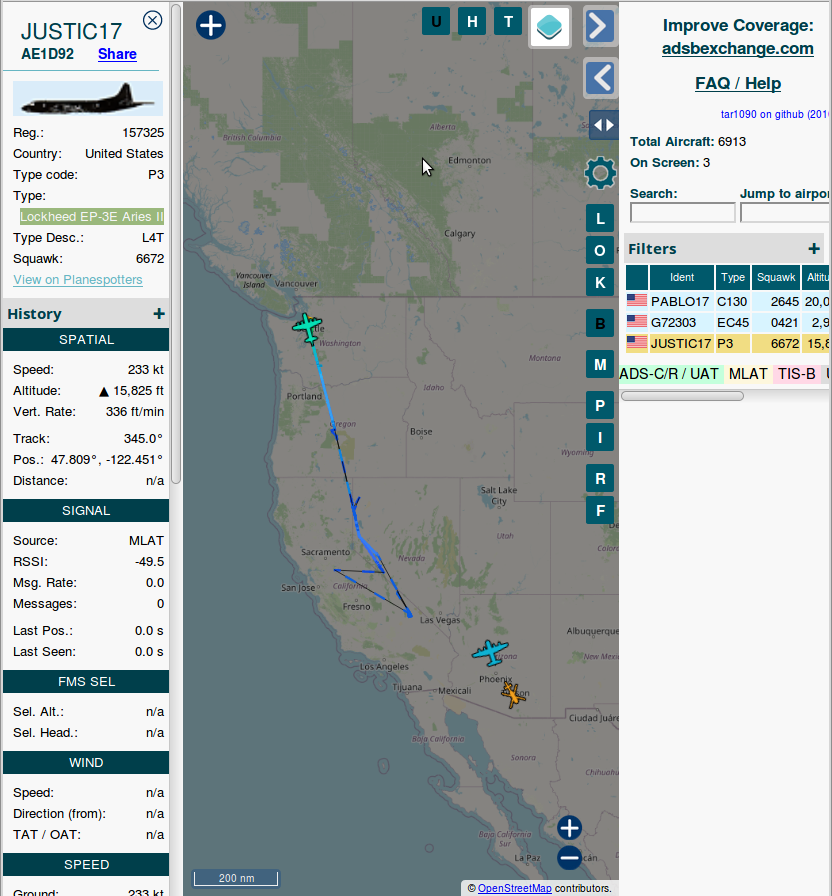
Task: Click the WIND section header
Action: [86, 762]
